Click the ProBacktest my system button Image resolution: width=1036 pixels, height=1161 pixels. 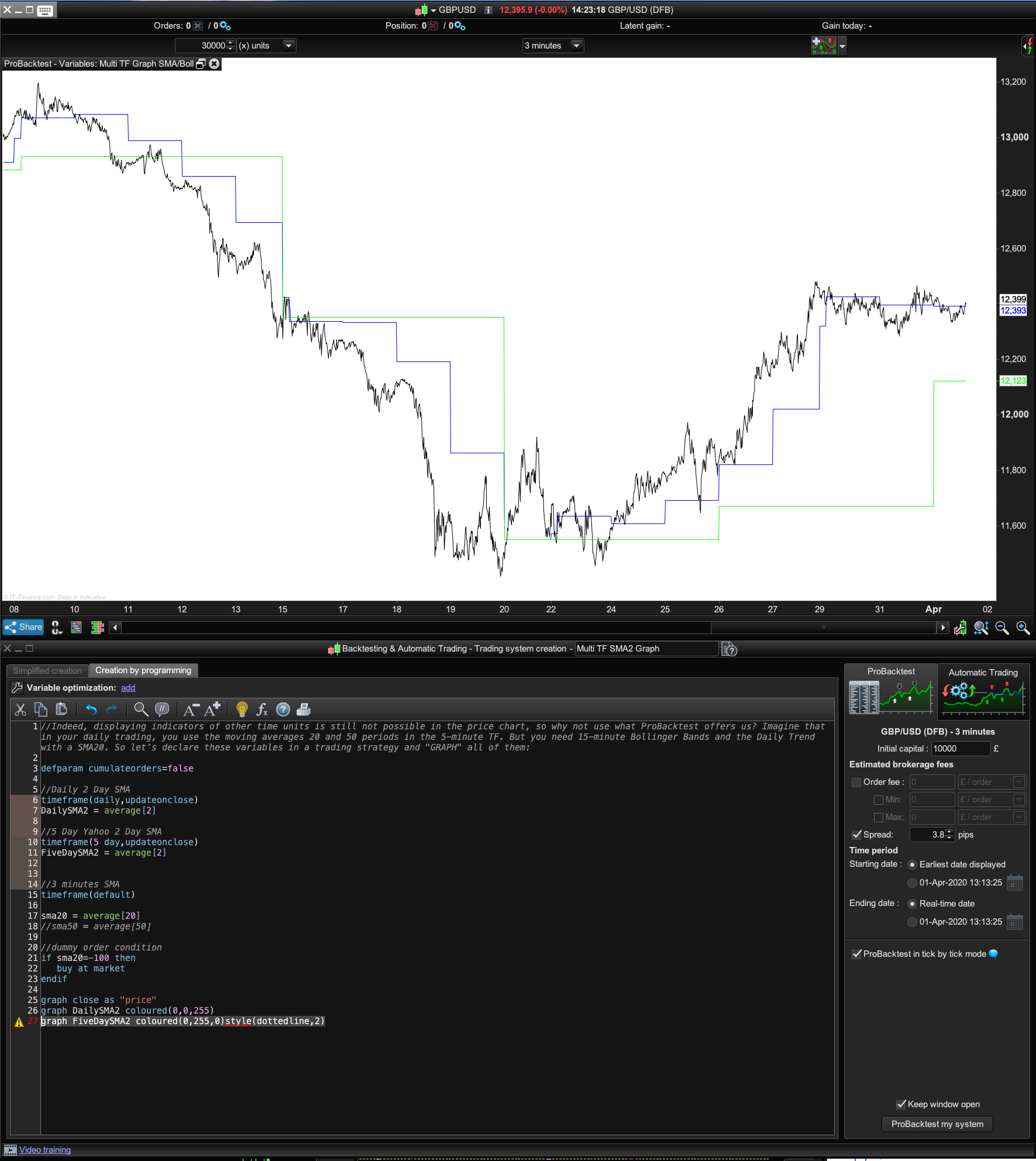coord(937,1124)
